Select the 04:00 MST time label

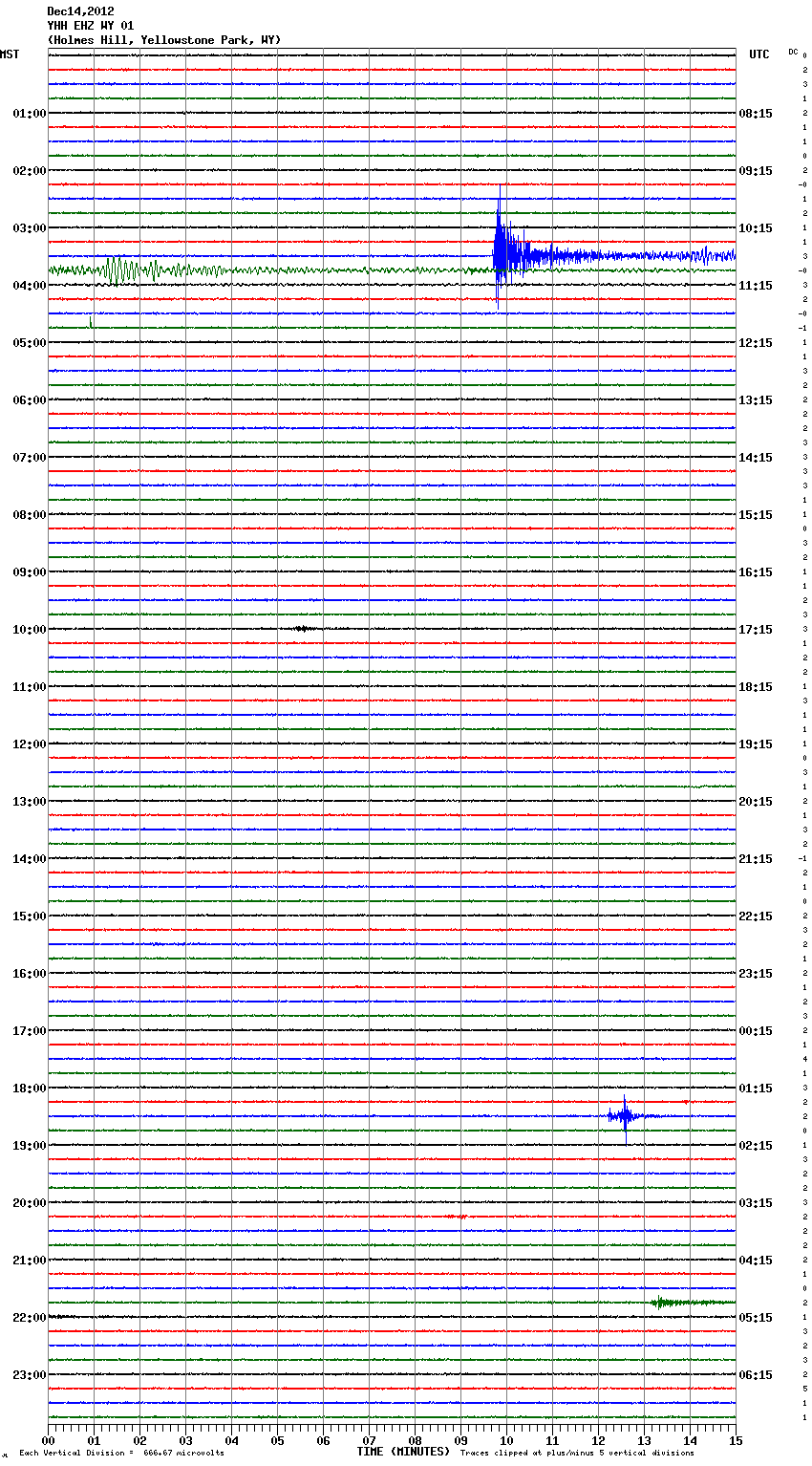[x=30, y=286]
